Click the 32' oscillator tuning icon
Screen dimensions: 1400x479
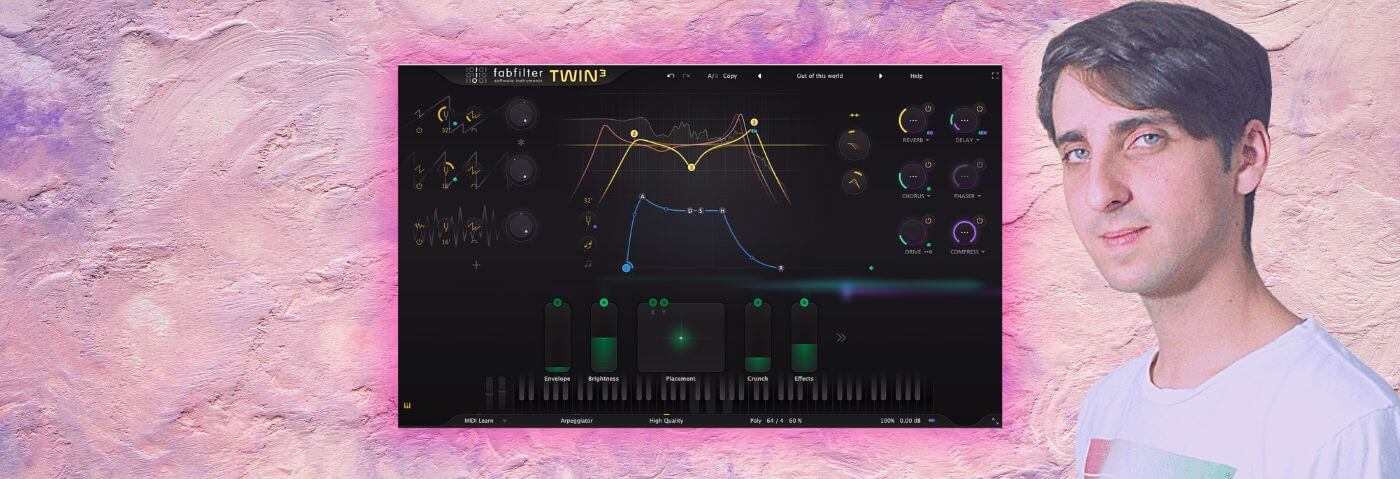coord(445,116)
